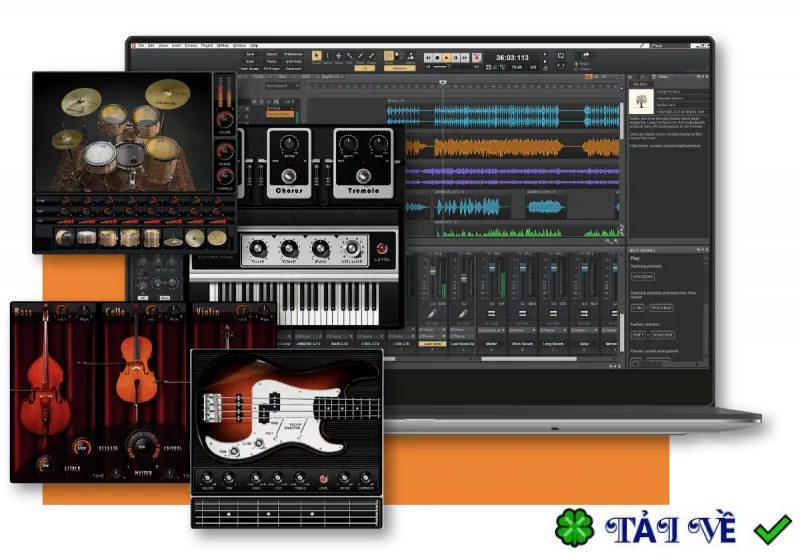Click the Volume knob on electric piano

click(x=352, y=249)
